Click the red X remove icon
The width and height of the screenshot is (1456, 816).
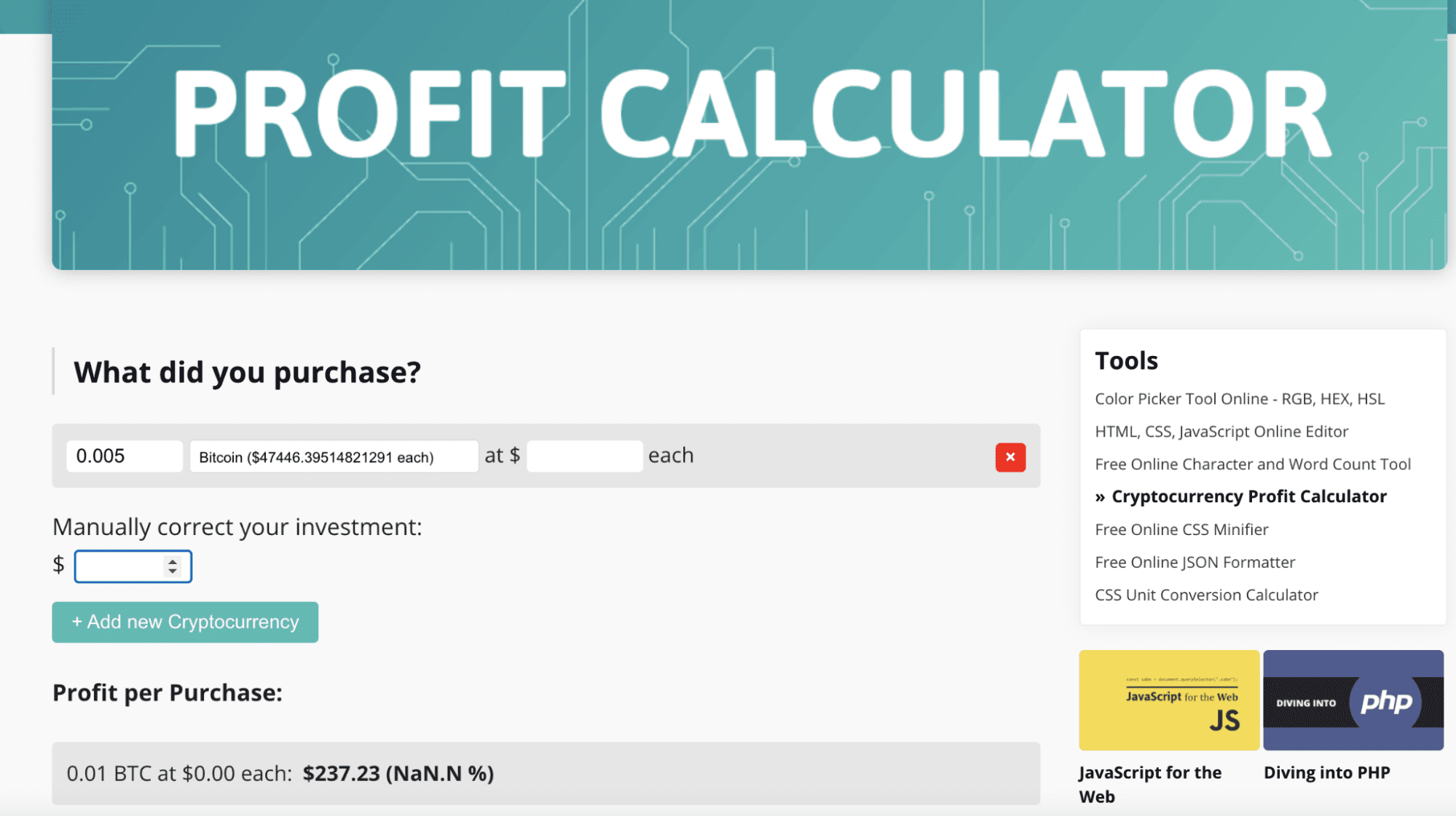(1010, 456)
